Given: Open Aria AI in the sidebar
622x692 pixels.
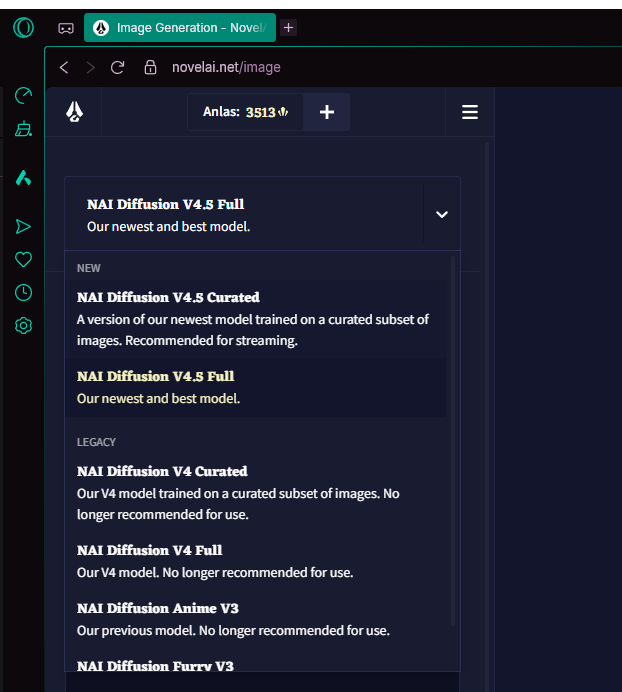Looking at the screenshot, I should (24, 178).
